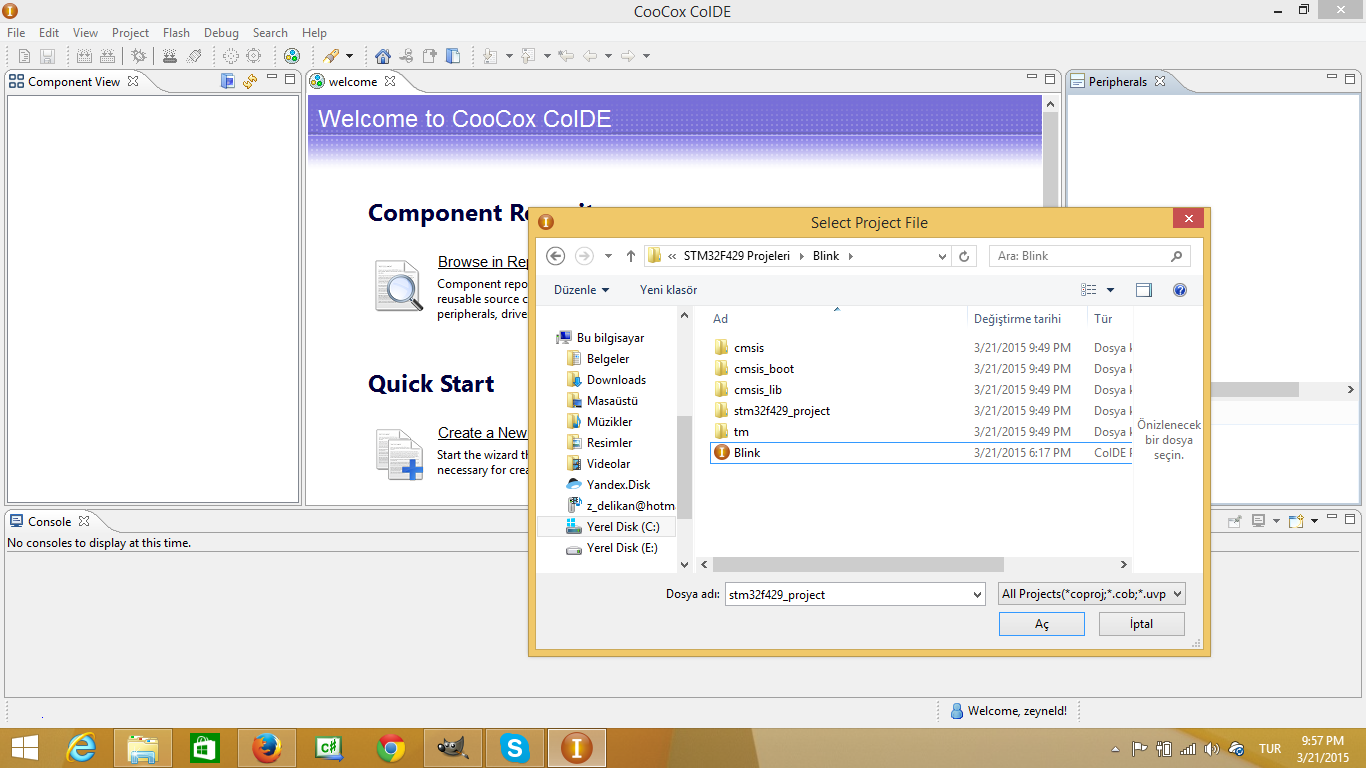Click the Back navigation arrow in main toolbar

[590, 56]
